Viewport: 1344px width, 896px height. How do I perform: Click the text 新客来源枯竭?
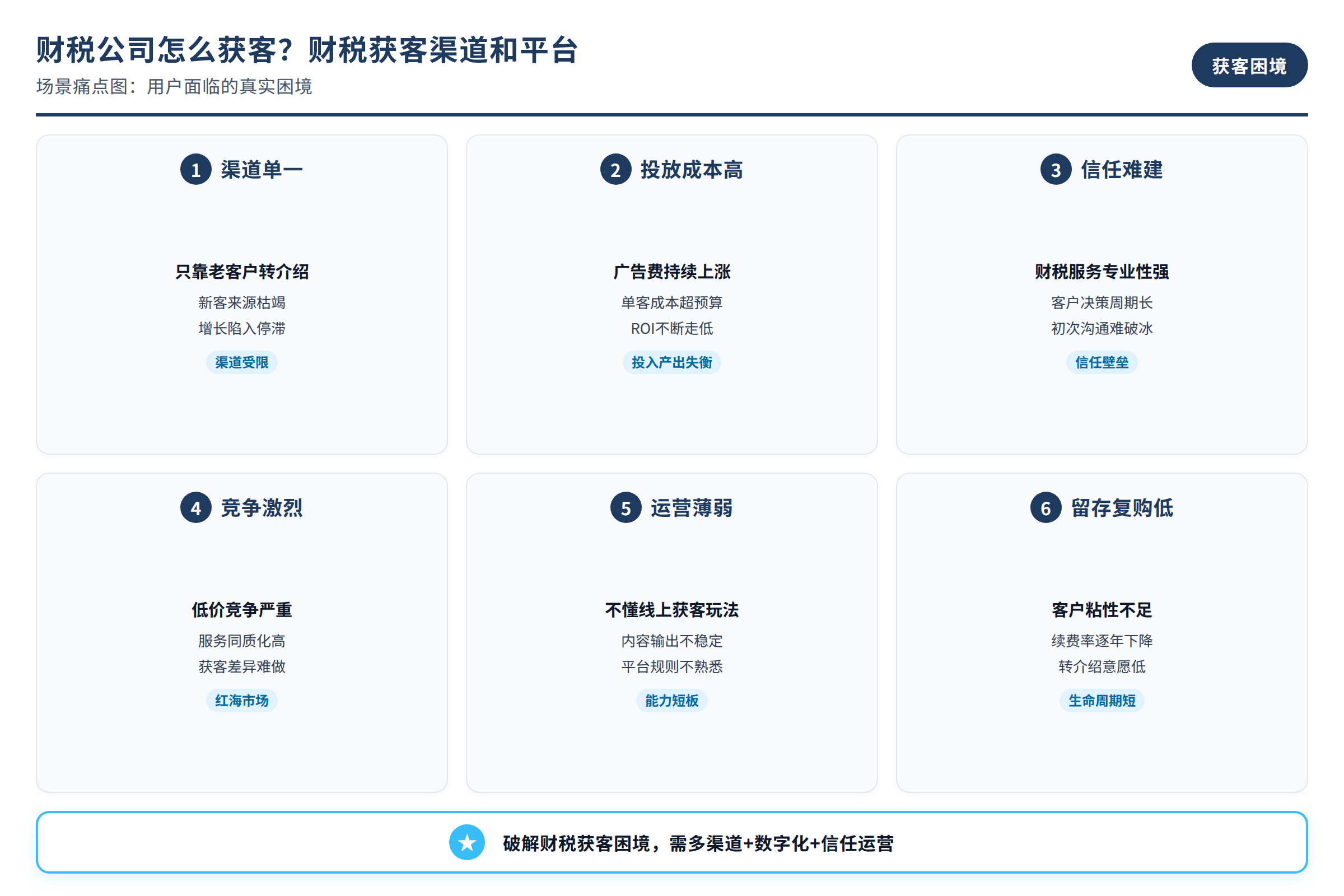pyautogui.click(x=242, y=302)
